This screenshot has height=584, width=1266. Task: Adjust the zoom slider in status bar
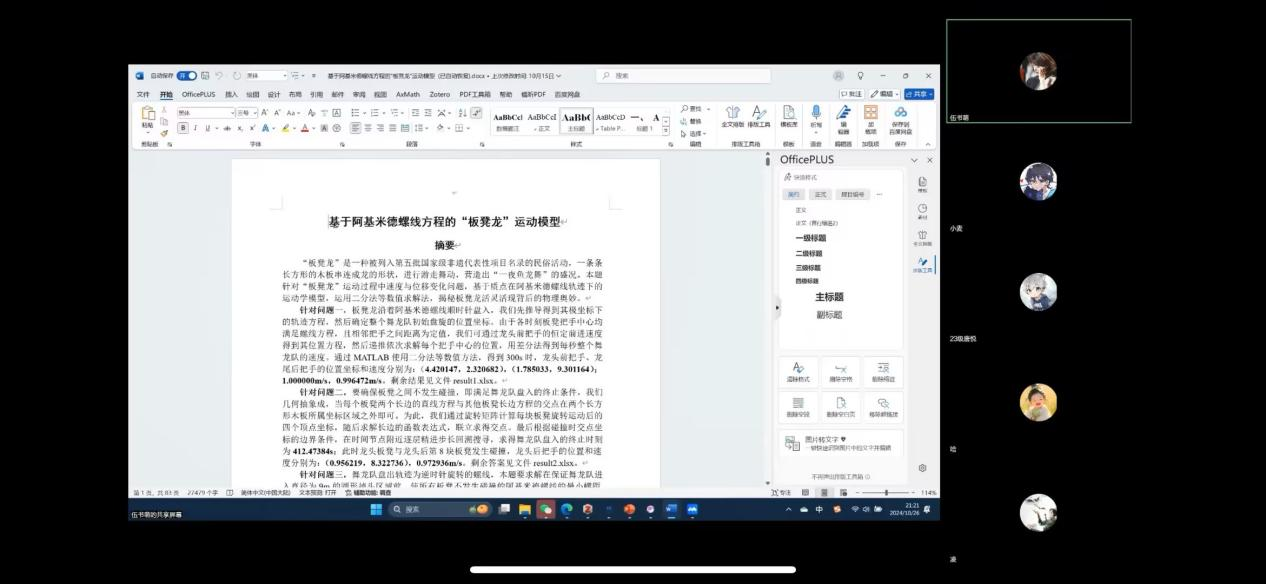(886, 493)
